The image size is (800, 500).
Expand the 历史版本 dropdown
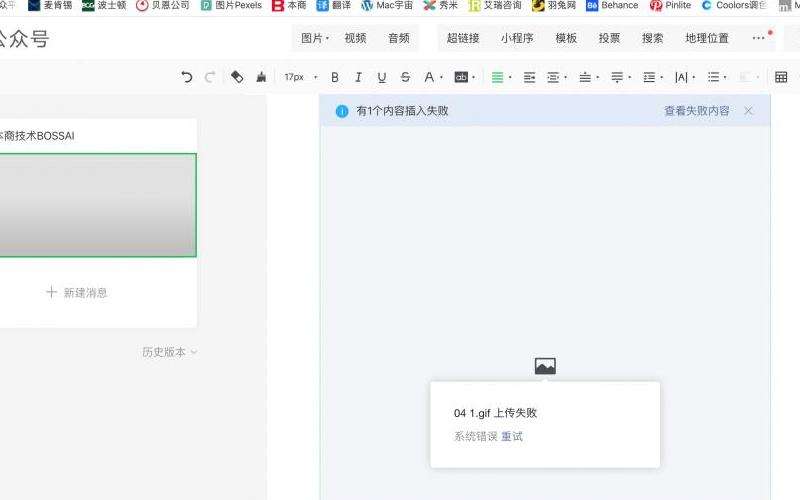[169, 352]
